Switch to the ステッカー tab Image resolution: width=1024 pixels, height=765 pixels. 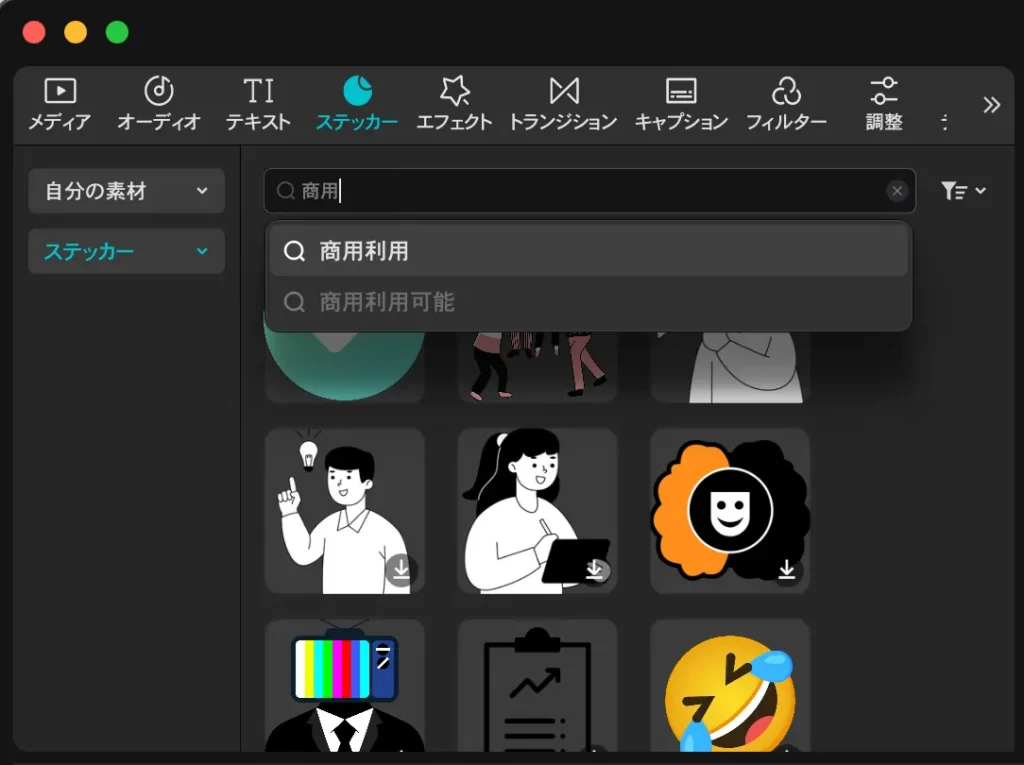click(357, 103)
